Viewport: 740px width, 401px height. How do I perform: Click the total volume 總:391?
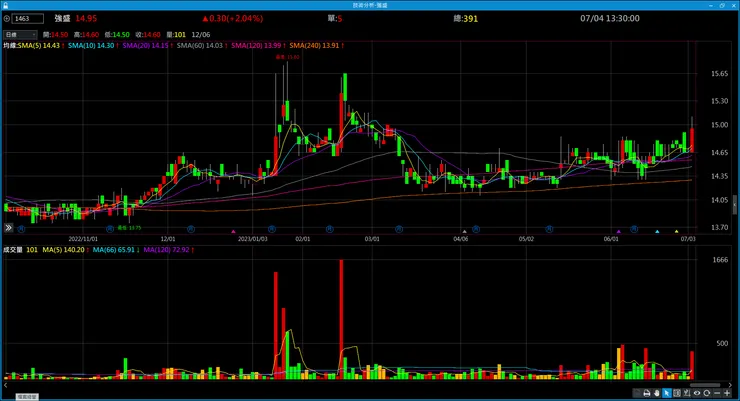pos(465,18)
